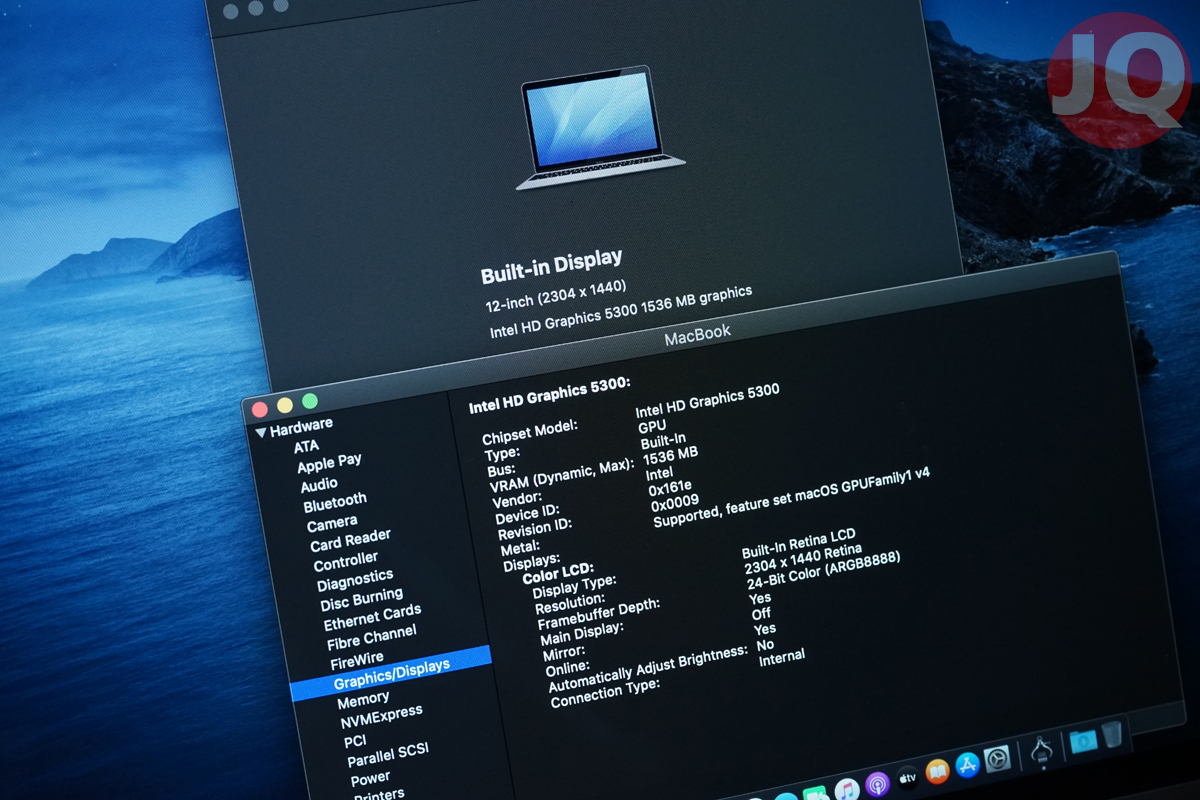Click the 'Internal' connection type value
This screenshot has width=1200, height=800.
click(x=782, y=659)
